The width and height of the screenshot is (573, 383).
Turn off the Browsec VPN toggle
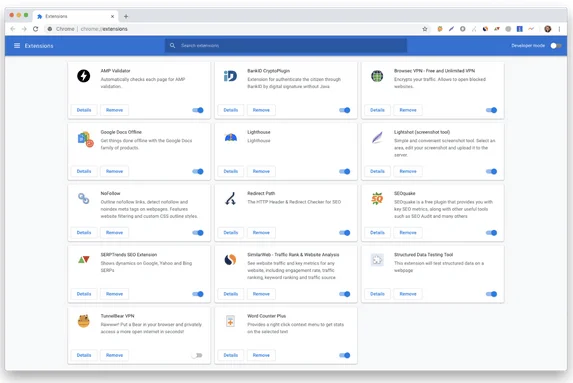point(492,110)
